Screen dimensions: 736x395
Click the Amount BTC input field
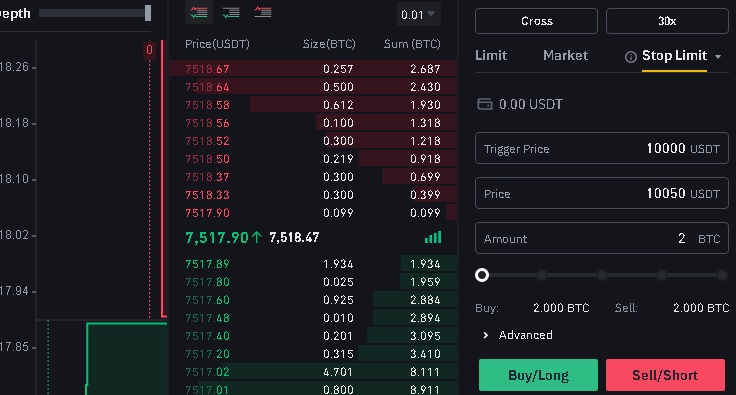pyautogui.click(x=602, y=238)
